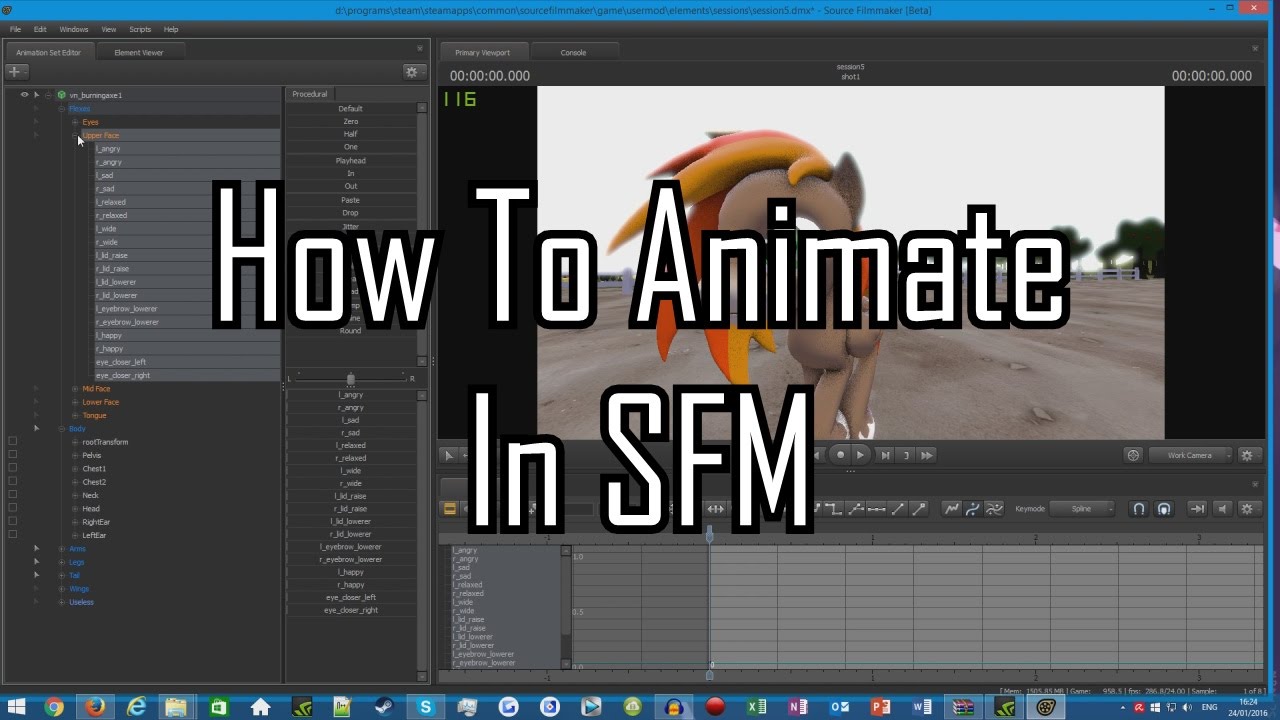1280x720 pixels.
Task: Expand the Lower Face group
Action: click(x=75, y=402)
